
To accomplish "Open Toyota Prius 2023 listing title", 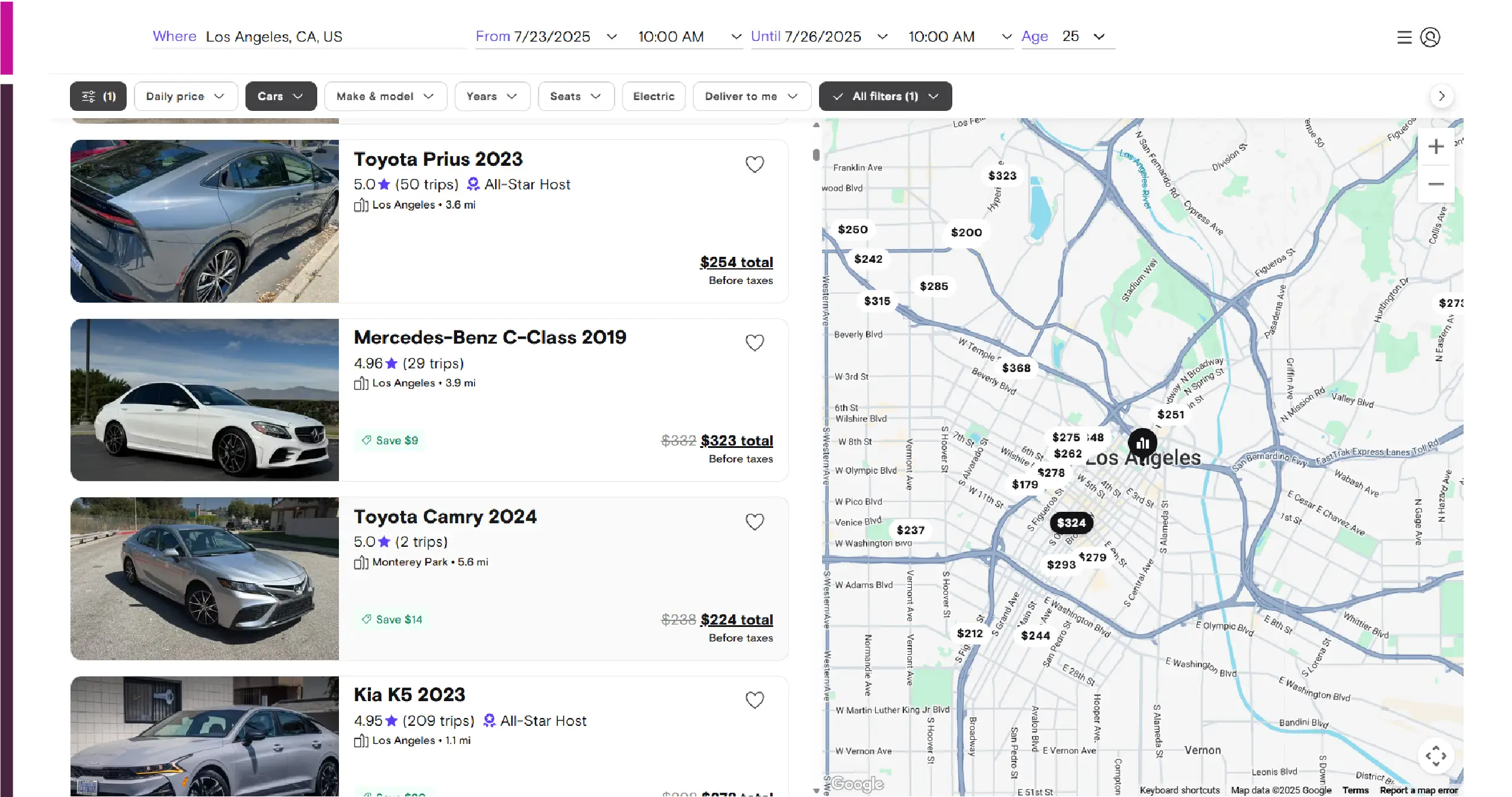I will [x=438, y=159].
